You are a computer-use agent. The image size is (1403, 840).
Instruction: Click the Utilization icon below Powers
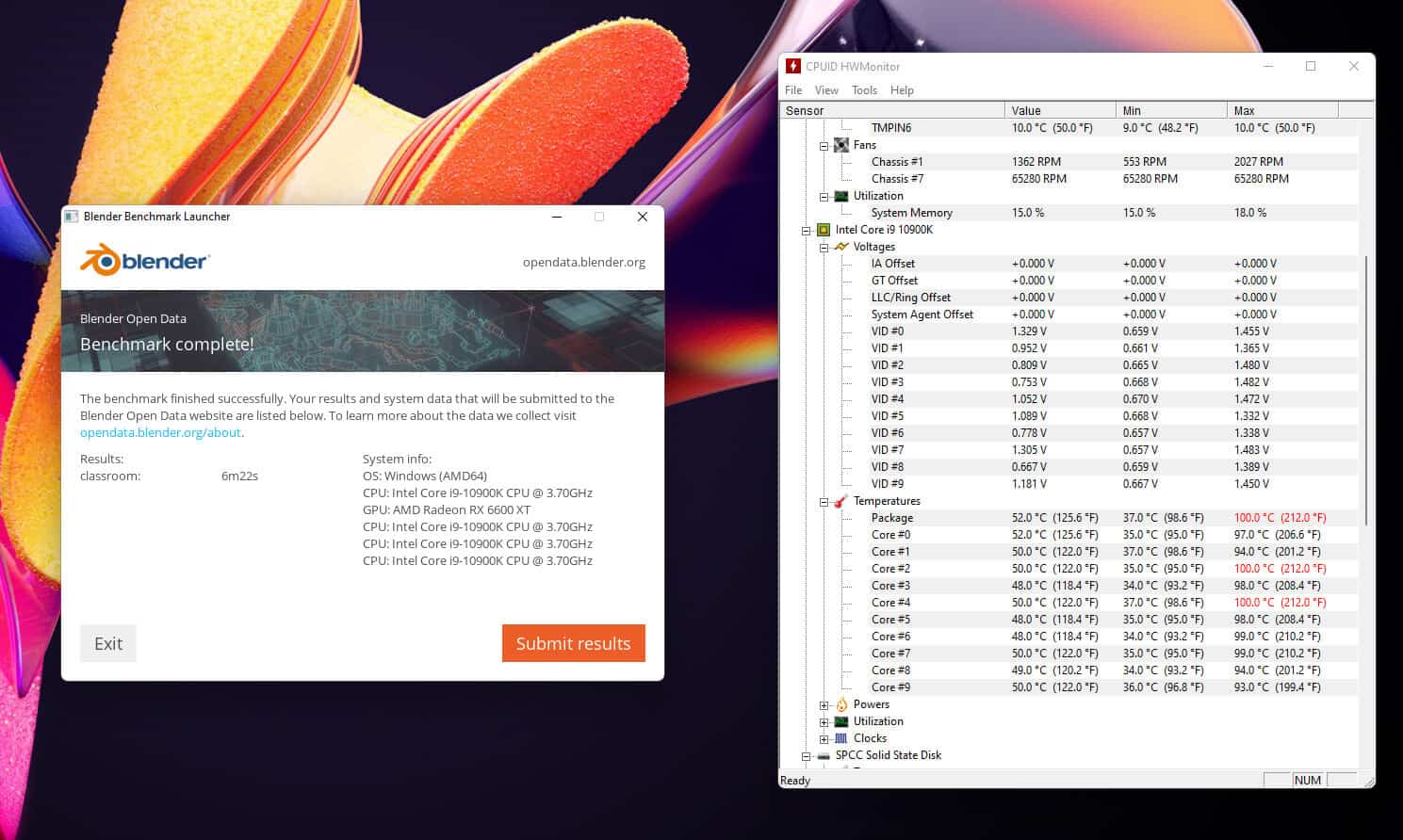click(841, 721)
